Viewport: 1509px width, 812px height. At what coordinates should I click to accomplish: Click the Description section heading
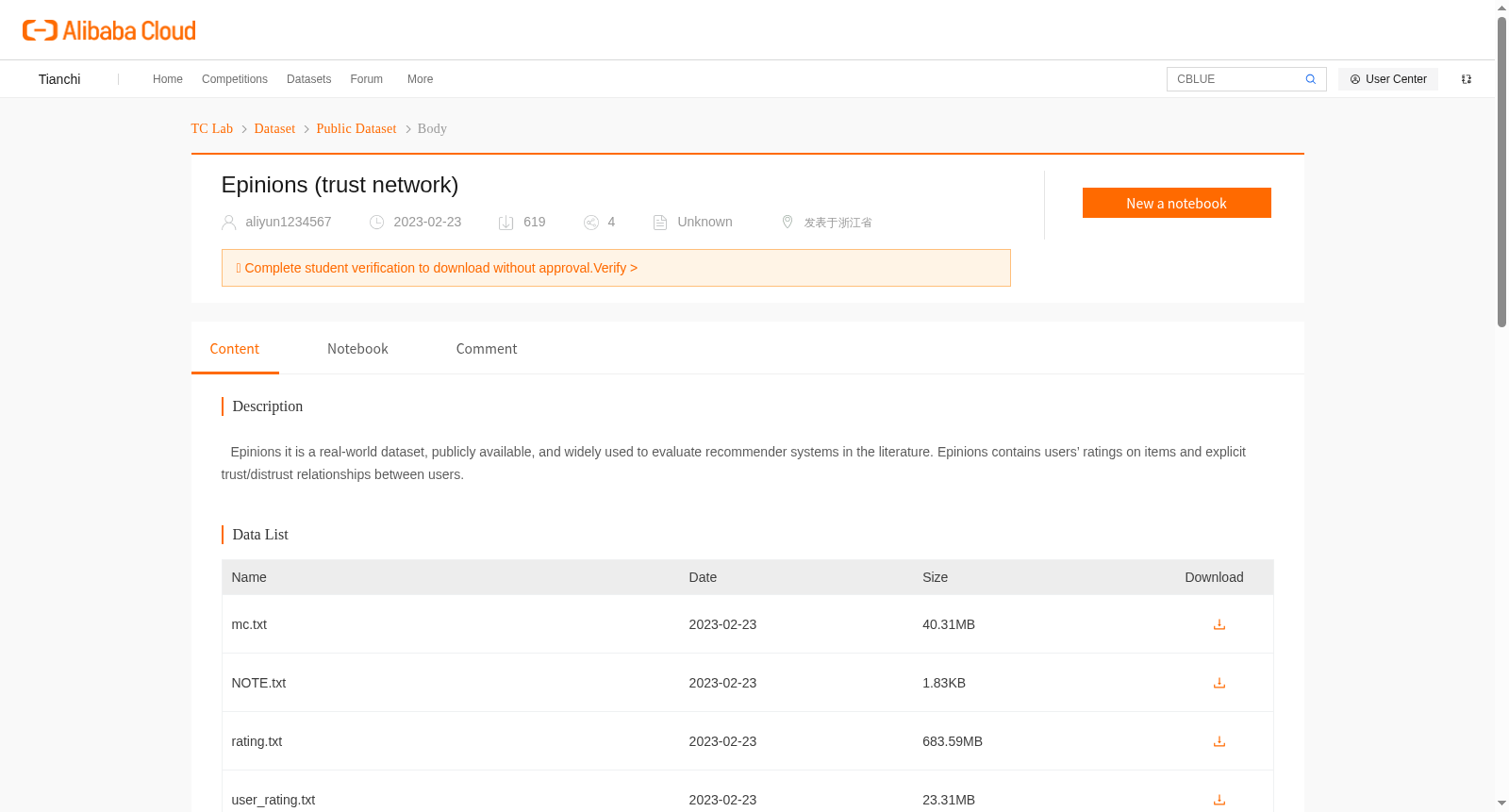tap(268, 406)
